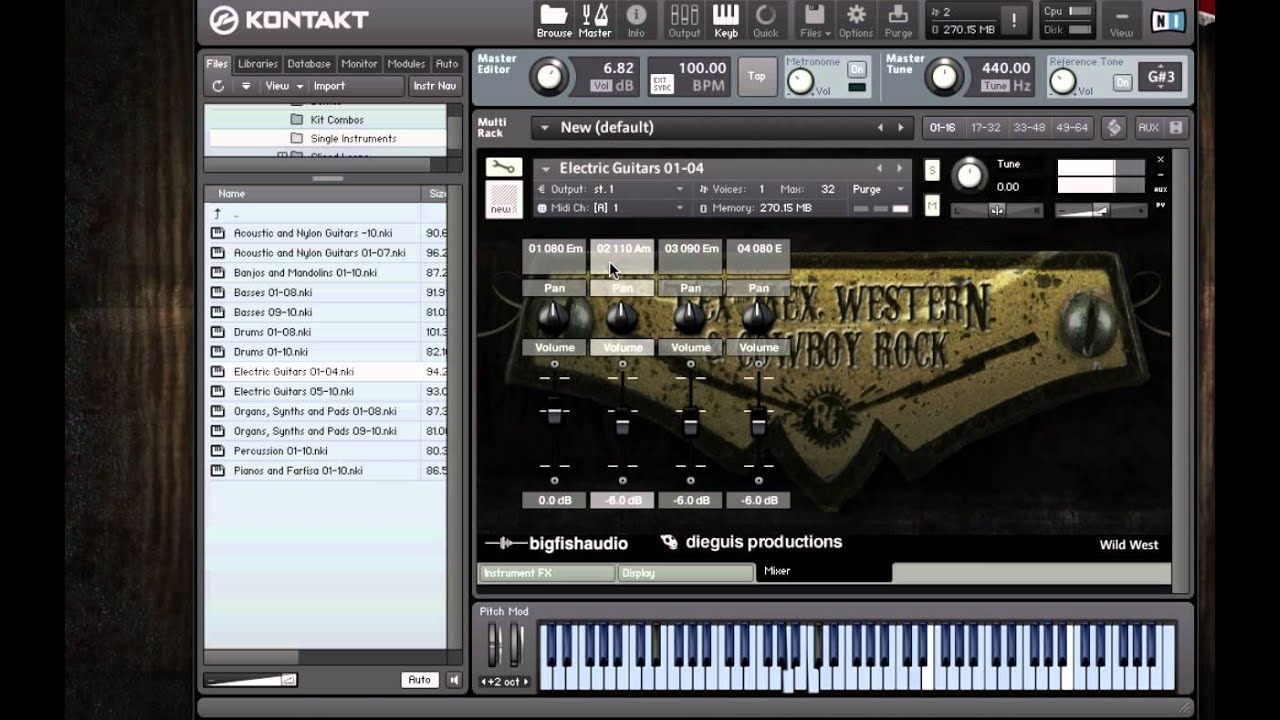This screenshot has height=720, width=1280.
Task: Open the top View menu button
Action: click(x=1121, y=22)
